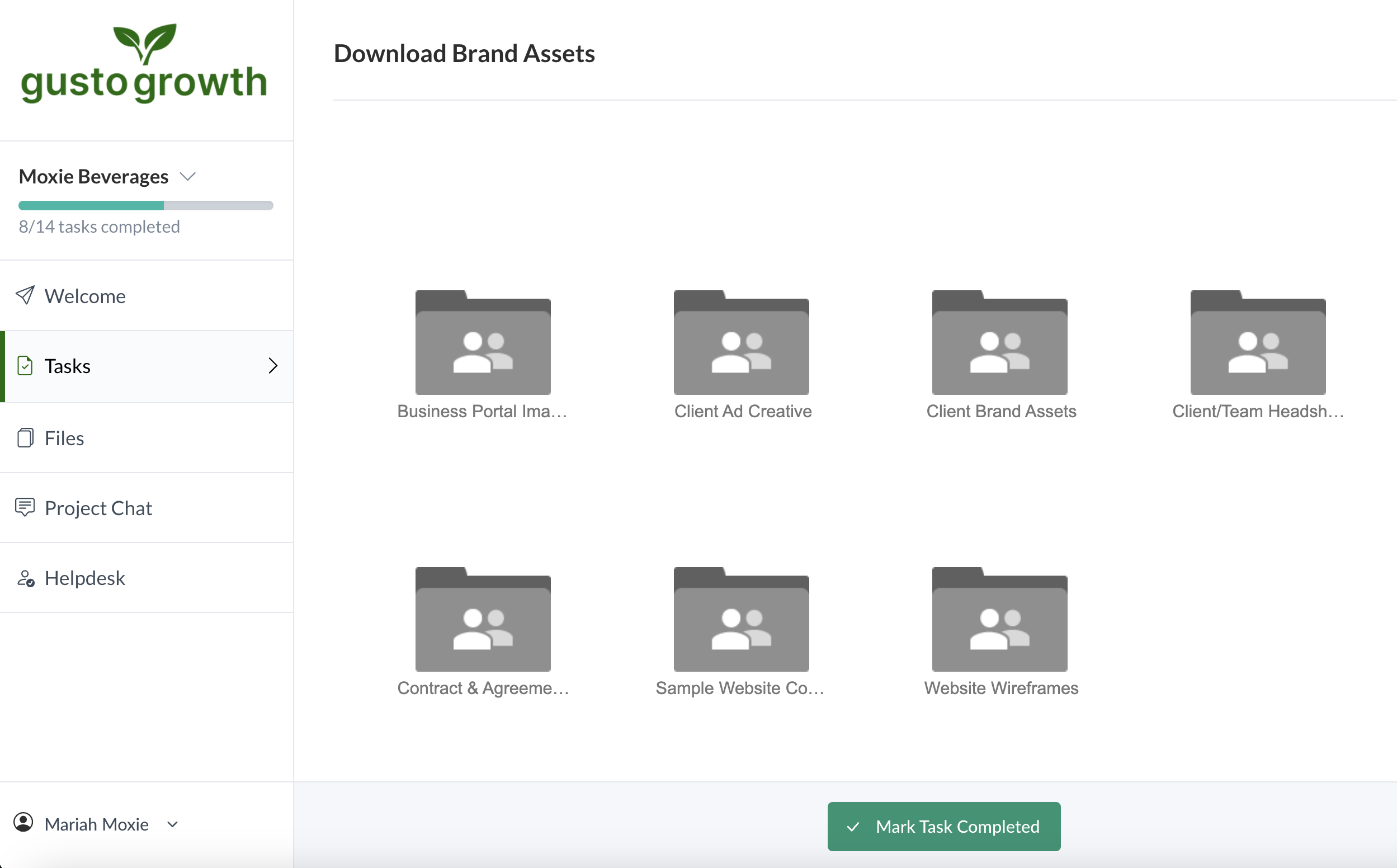Open the Client Brand Assets folder icon

pos(999,343)
